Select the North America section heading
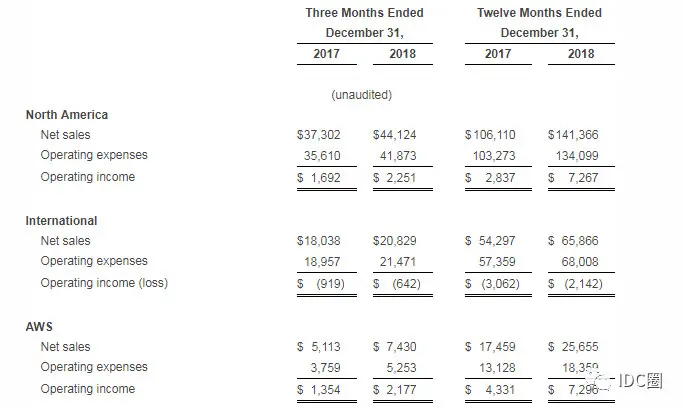This screenshot has height=410, width=684. point(67,115)
